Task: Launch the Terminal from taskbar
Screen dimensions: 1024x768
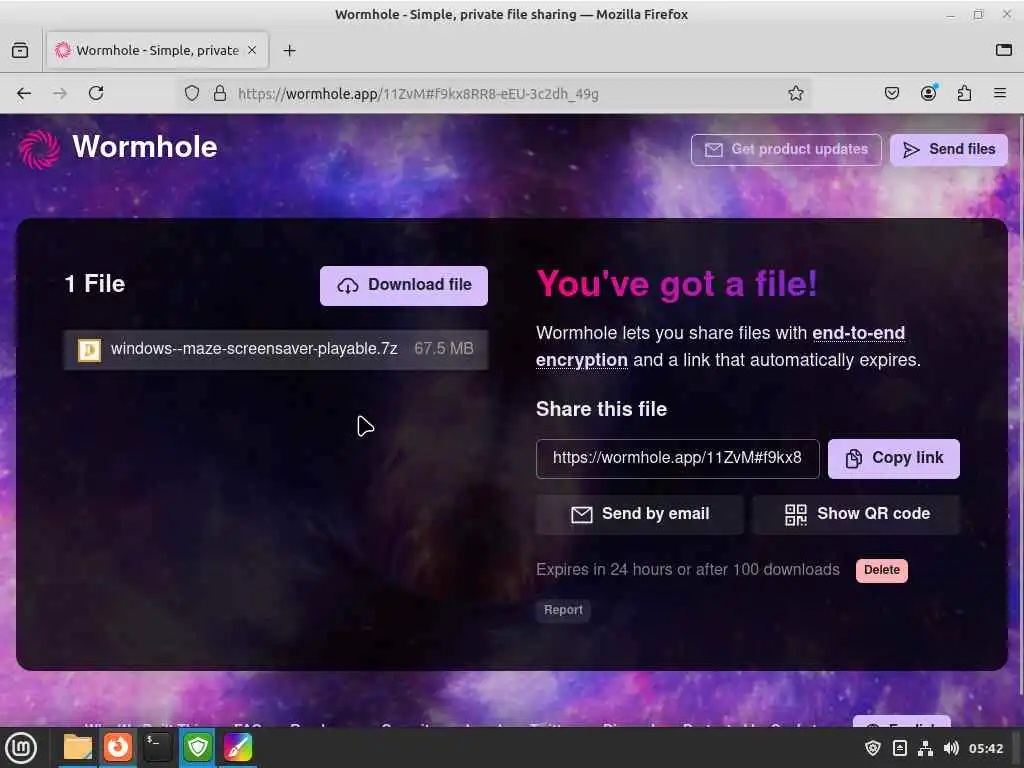Action: 157,747
